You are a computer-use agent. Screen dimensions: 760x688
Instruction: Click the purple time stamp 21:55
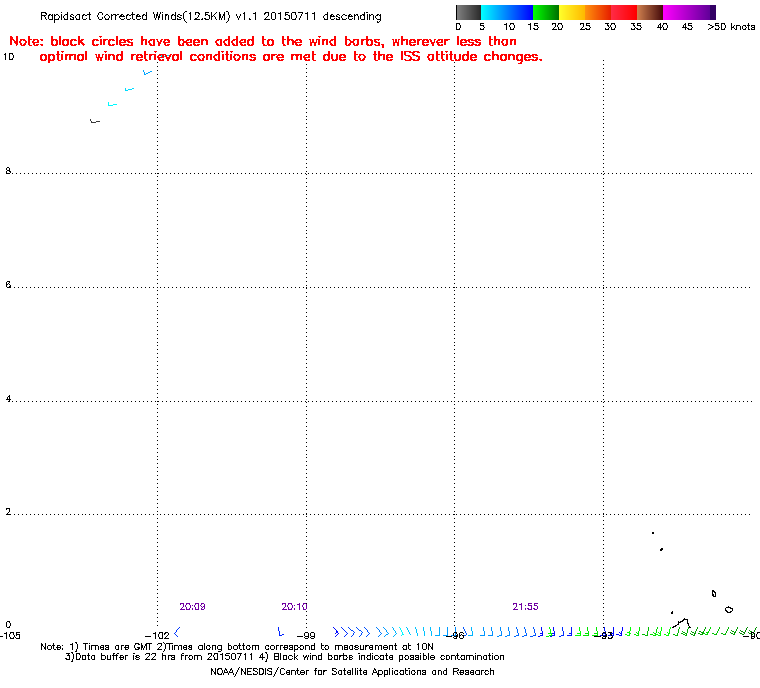(525, 607)
